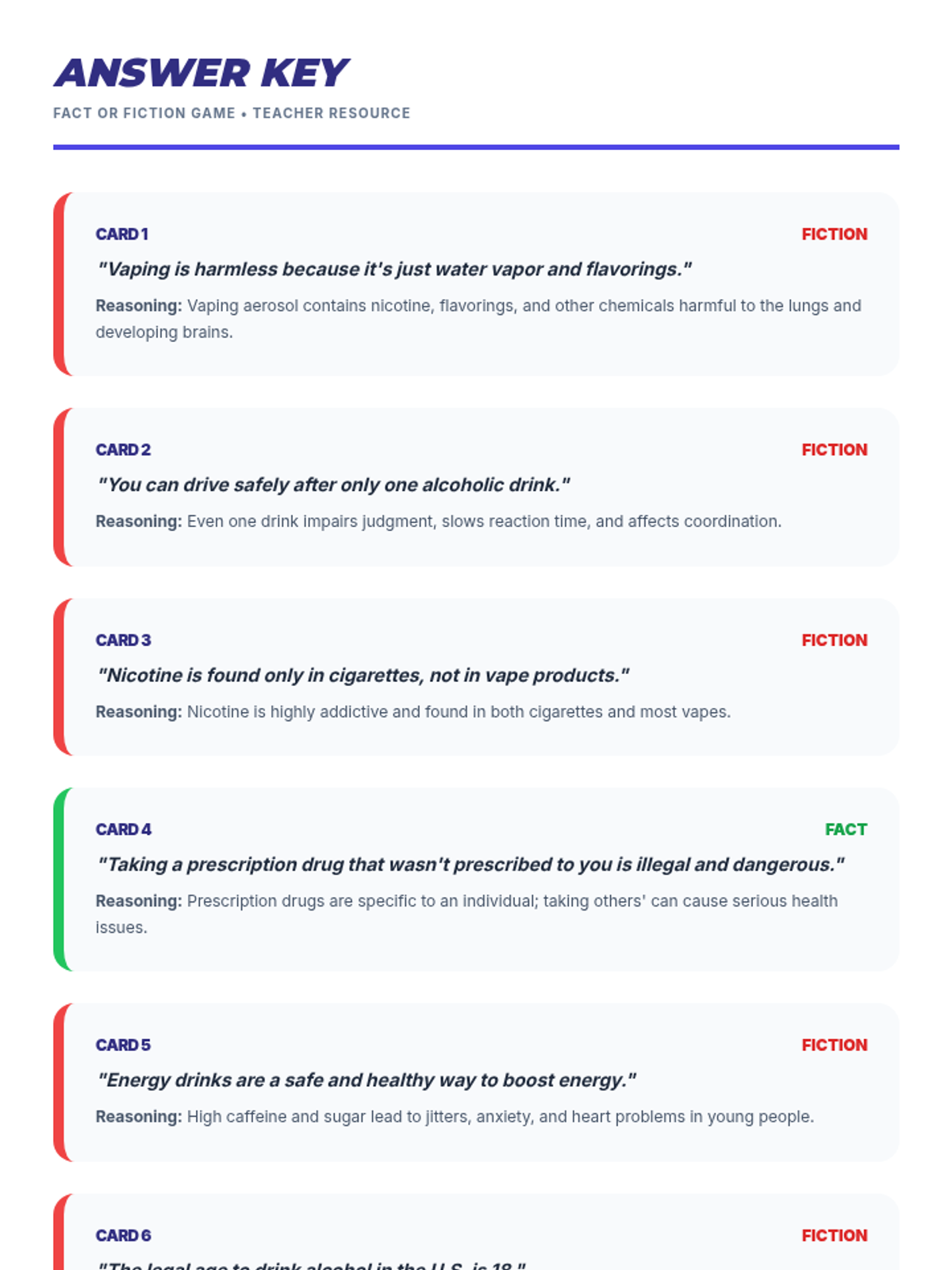Select the CARD 1 label
952x1270 pixels.
[122, 234]
